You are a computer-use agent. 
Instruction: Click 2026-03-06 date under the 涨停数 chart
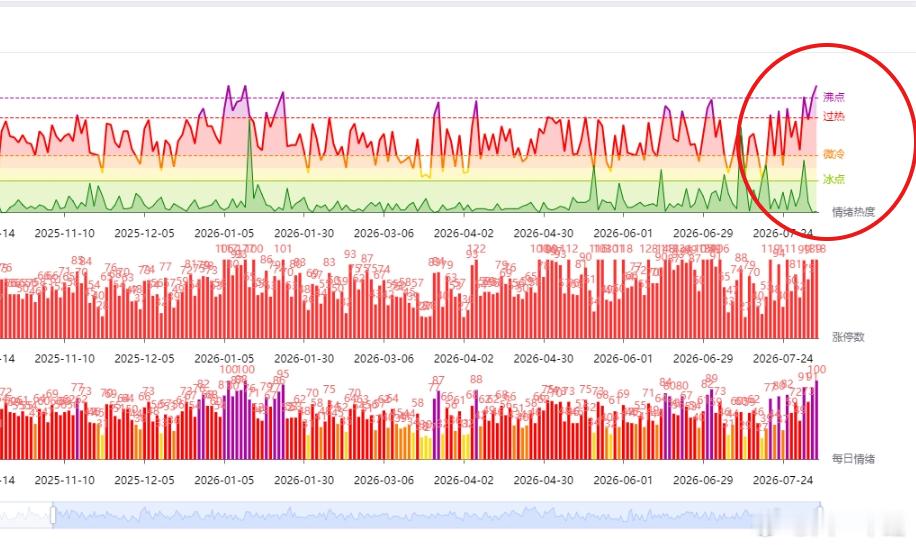[384, 359]
